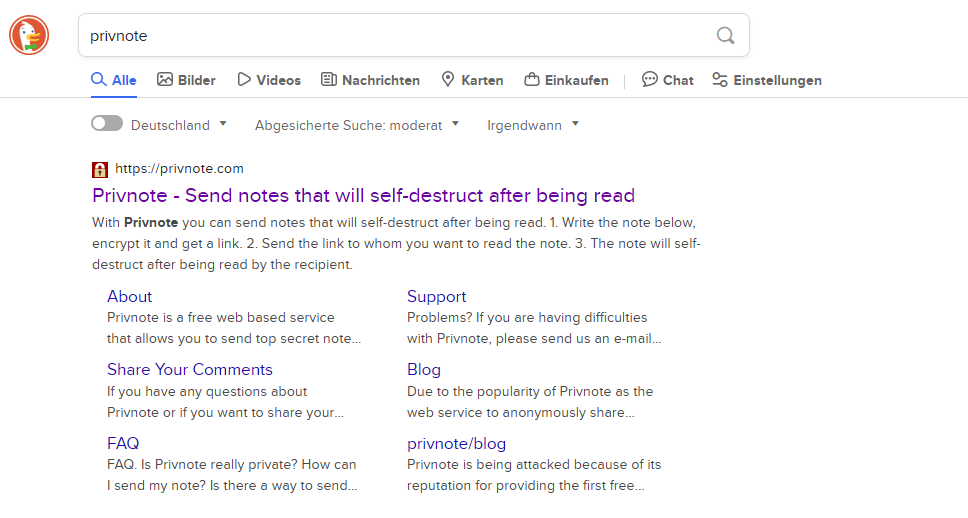
Task: Click the search box containing privnote
Action: (x=414, y=36)
